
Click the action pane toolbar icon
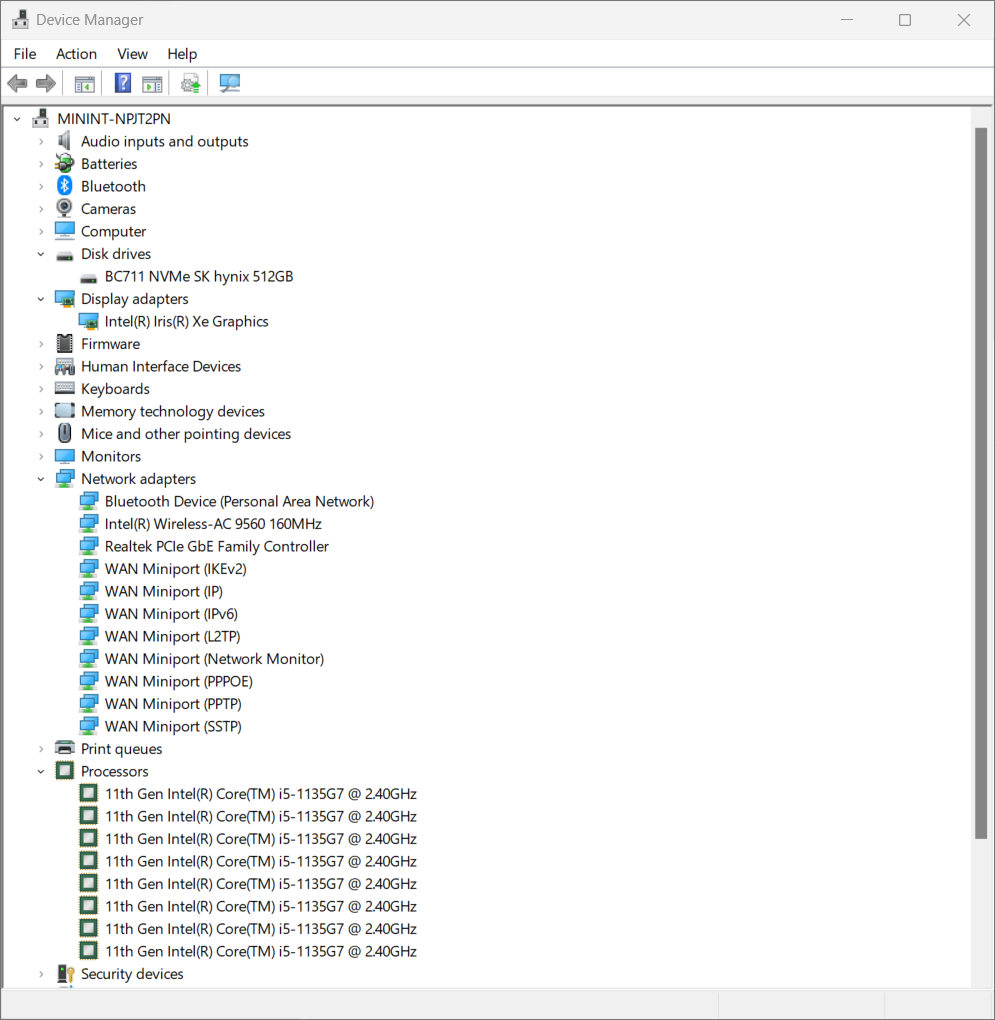point(152,84)
